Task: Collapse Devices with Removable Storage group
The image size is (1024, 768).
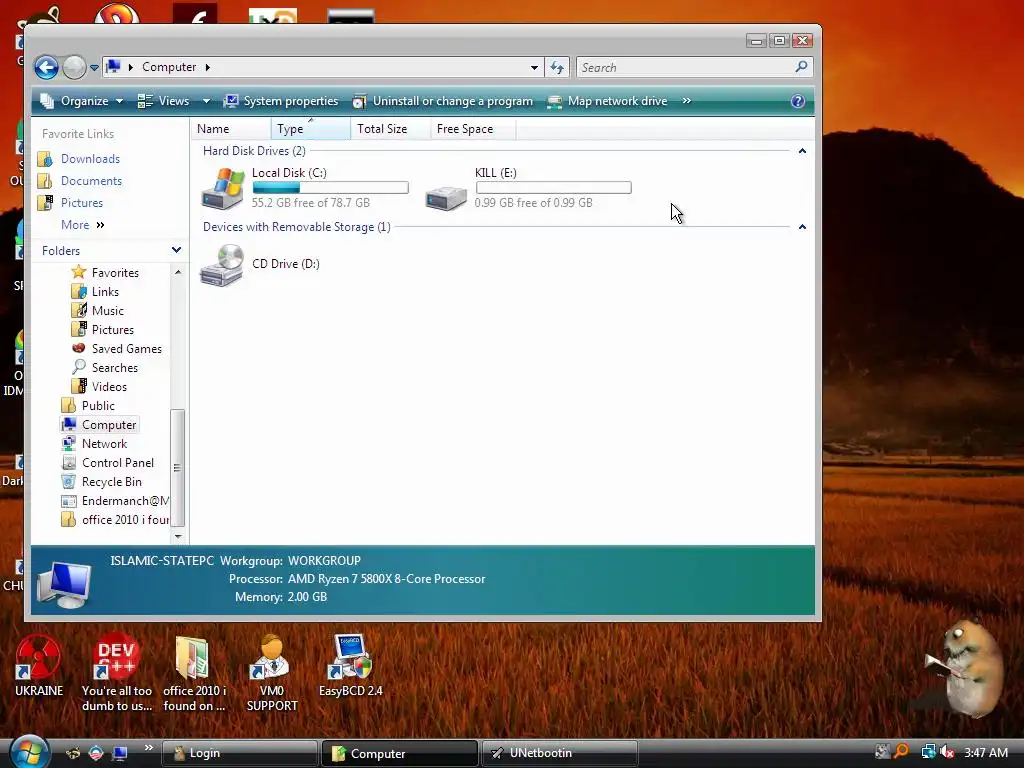Action: tap(802, 227)
